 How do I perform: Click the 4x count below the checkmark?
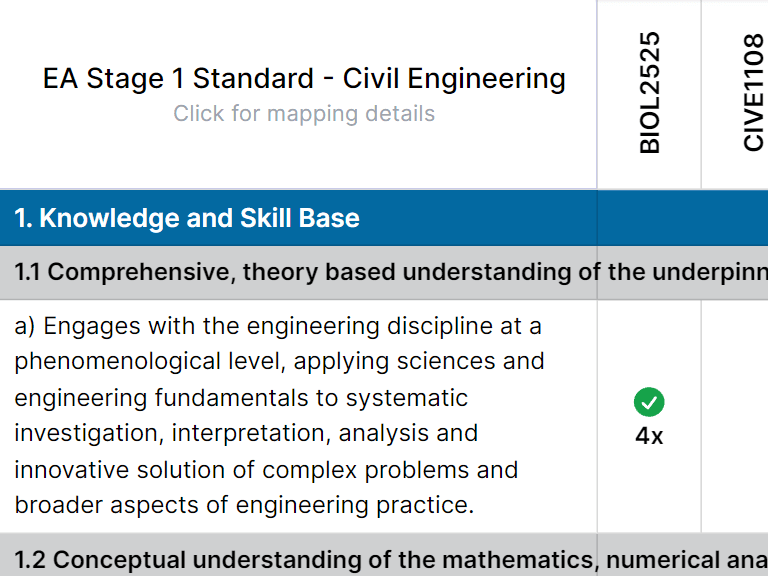pyautogui.click(x=649, y=437)
